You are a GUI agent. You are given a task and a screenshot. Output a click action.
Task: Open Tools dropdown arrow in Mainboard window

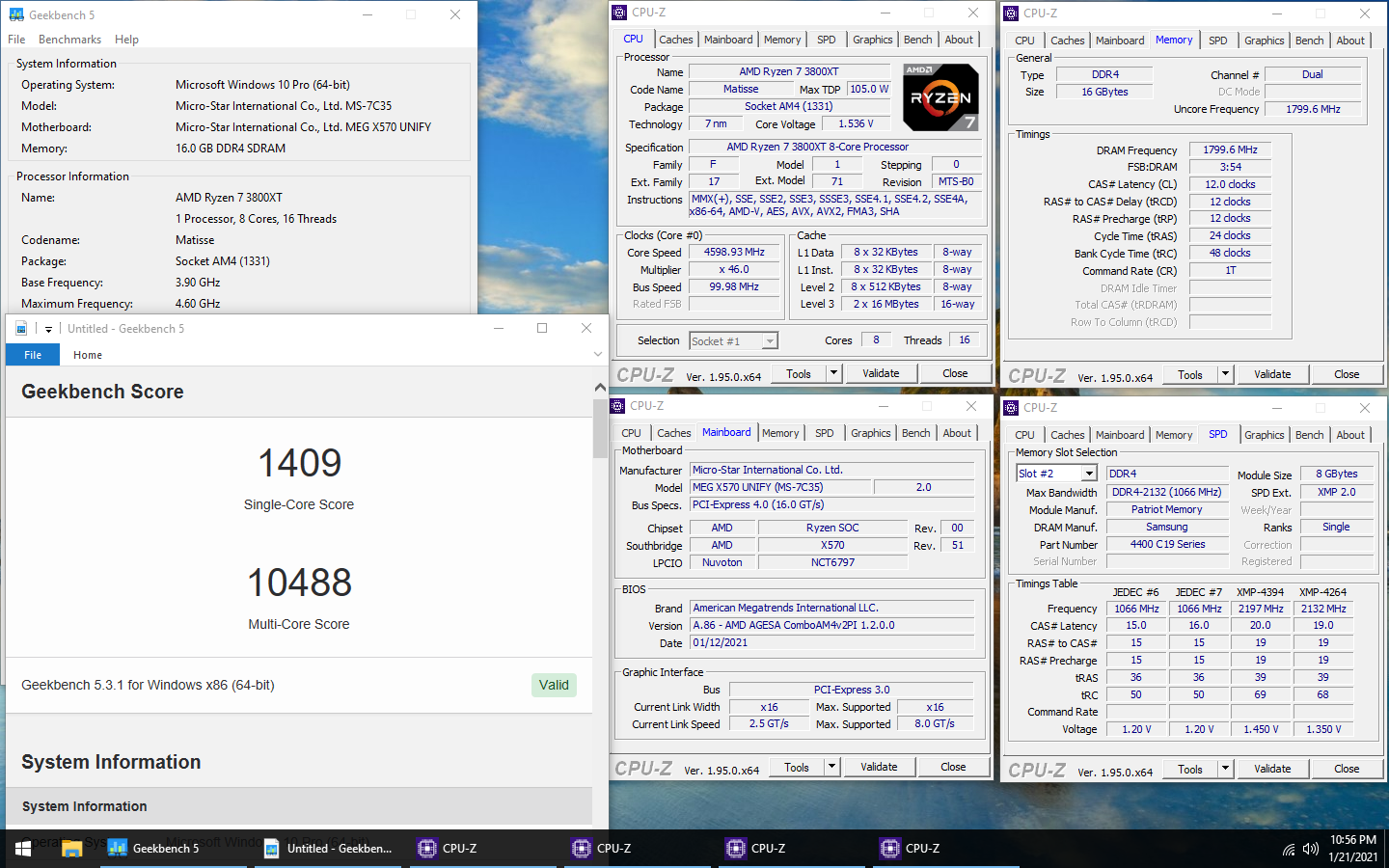click(x=832, y=767)
